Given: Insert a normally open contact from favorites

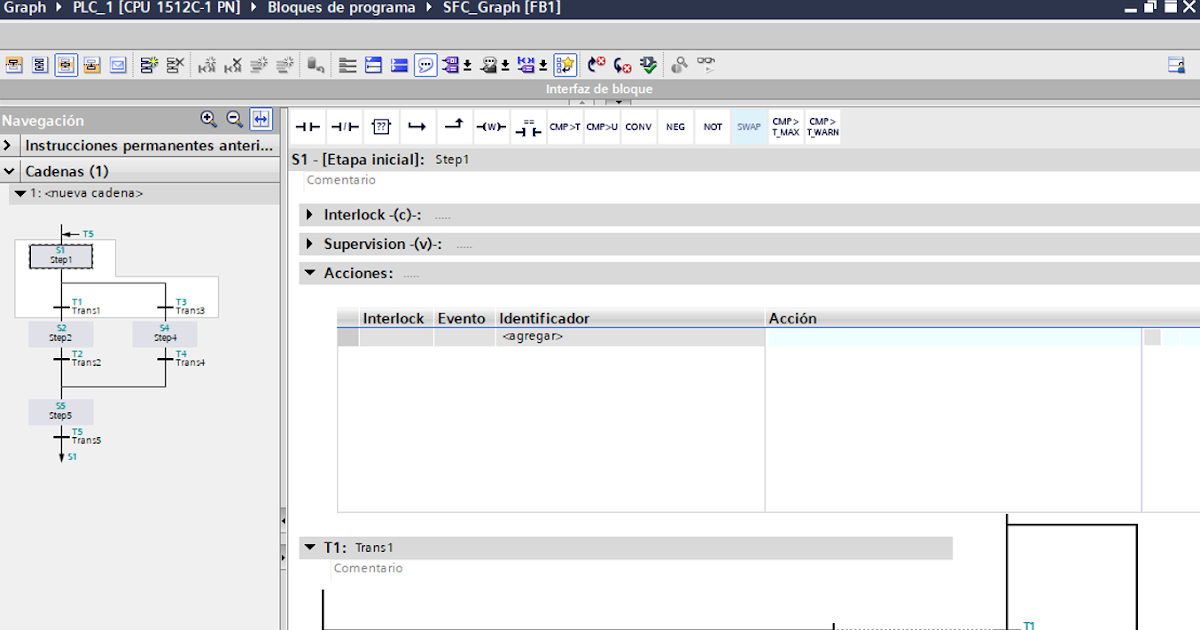Looking at the screenshot, I should 307,126.
